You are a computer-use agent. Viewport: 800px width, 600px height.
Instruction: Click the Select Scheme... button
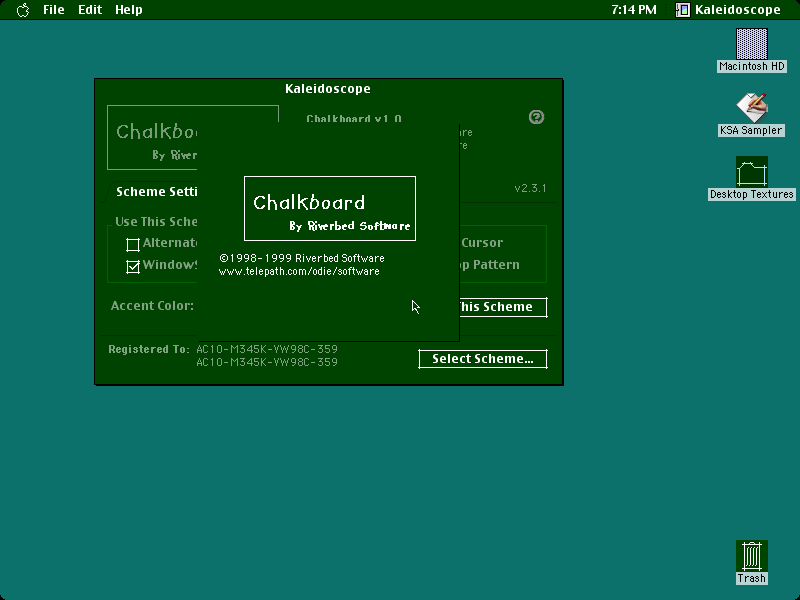tap(483, 359)
